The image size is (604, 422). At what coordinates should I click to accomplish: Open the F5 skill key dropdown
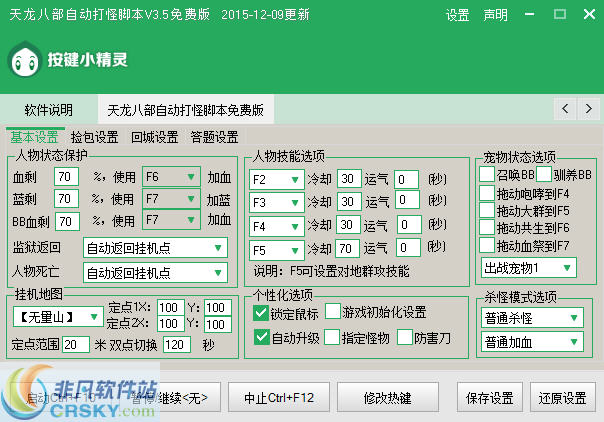[x=277, y=251]
